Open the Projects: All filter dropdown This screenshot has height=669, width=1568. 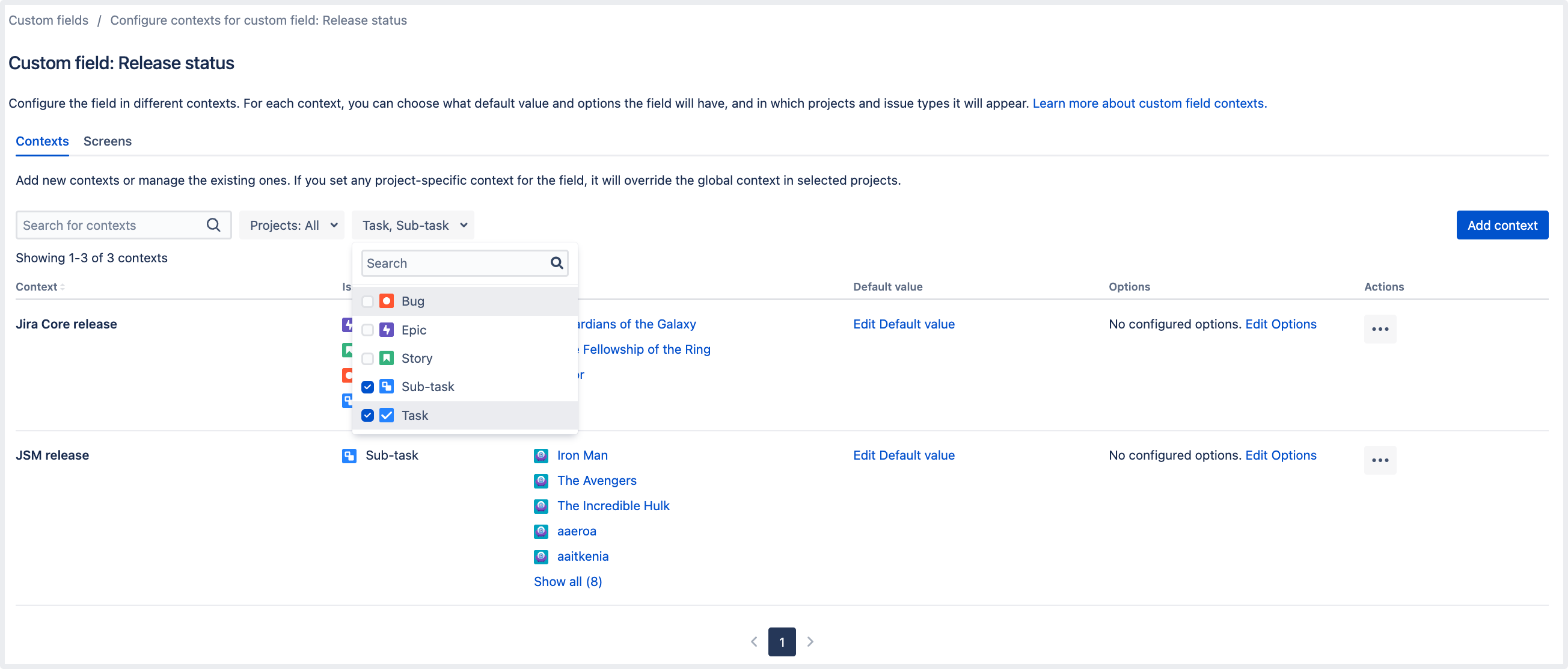[x=292, y=225]
